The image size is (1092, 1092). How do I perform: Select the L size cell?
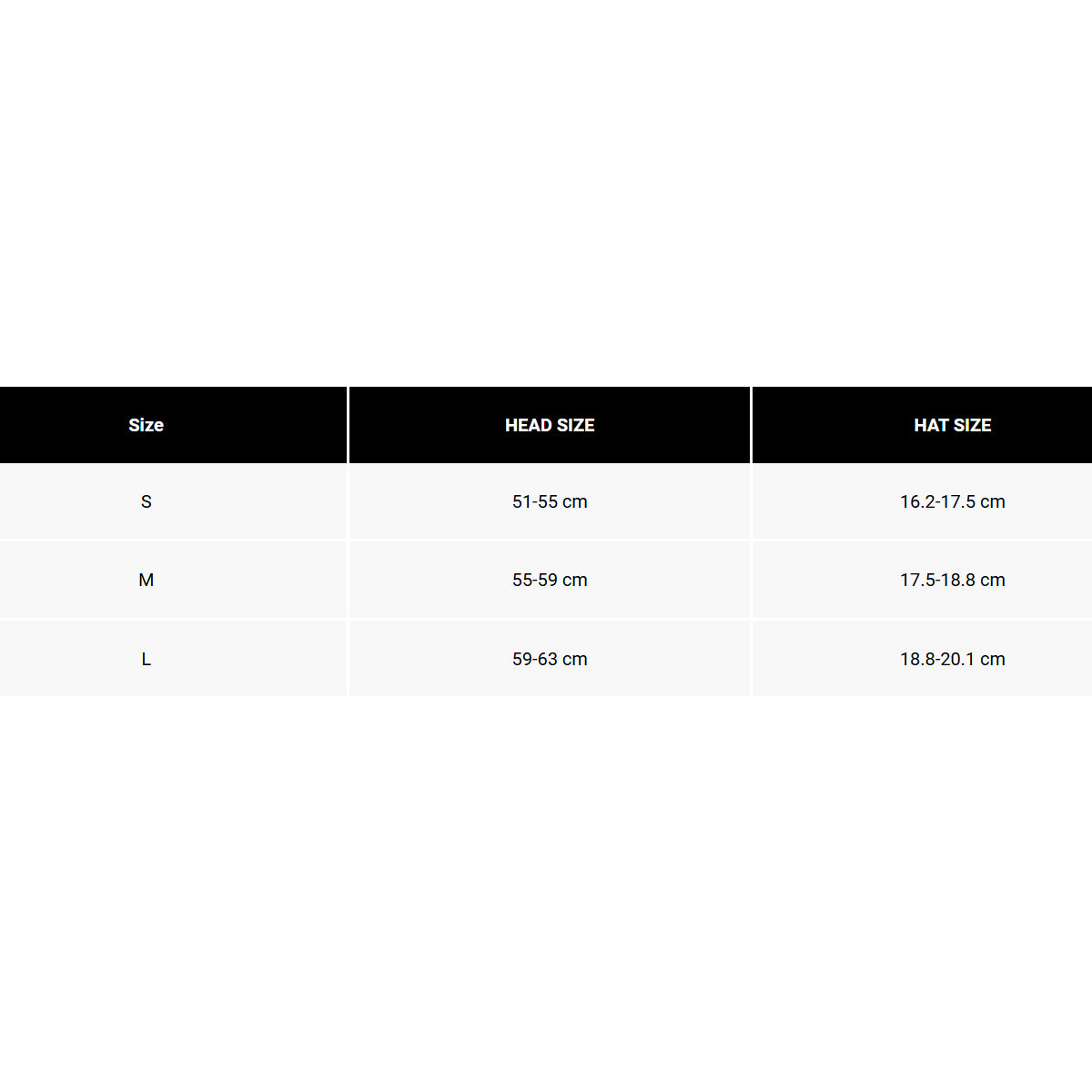[146, 659]
